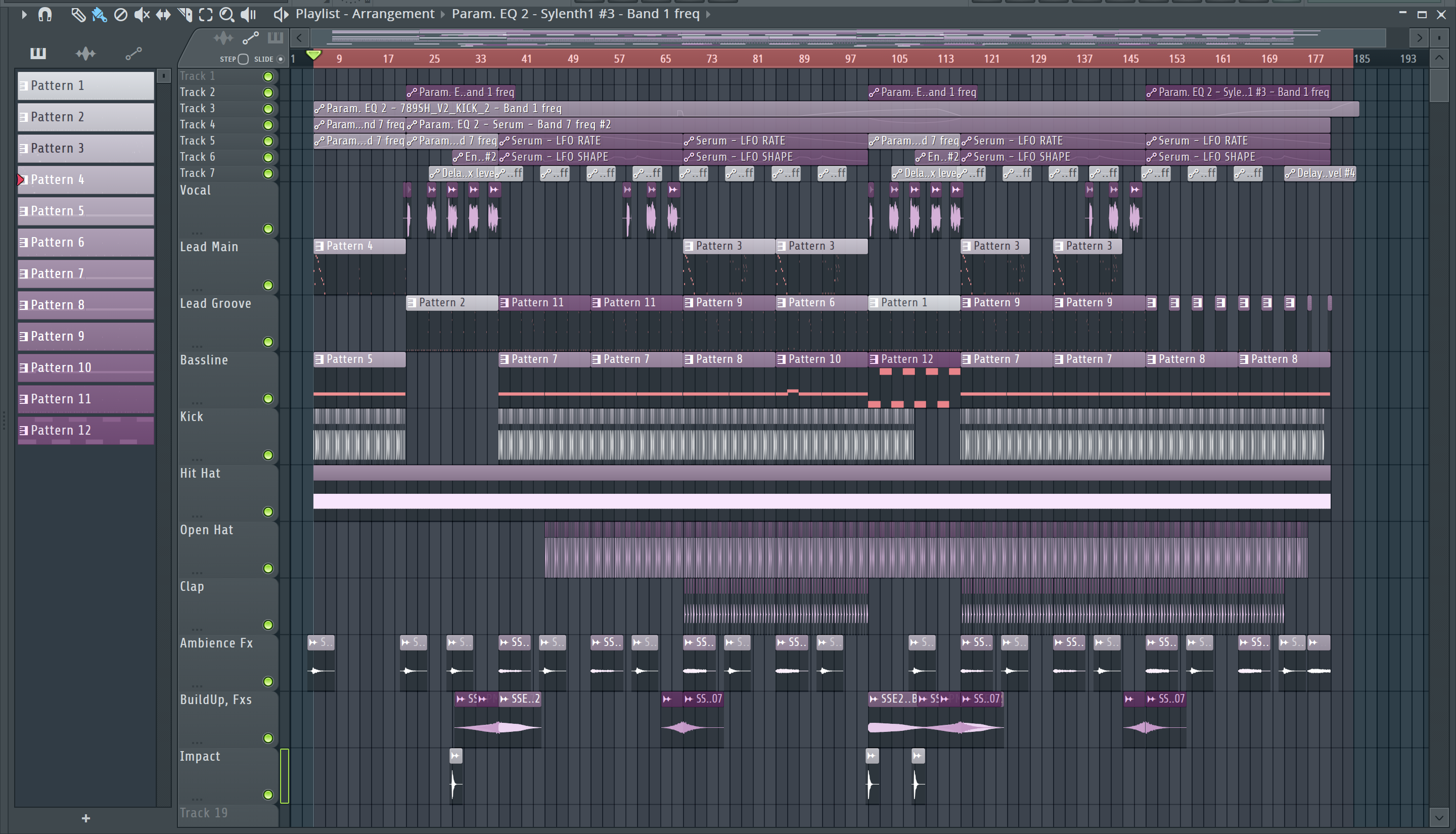Show patterns in the picker panel

point(38,53)
